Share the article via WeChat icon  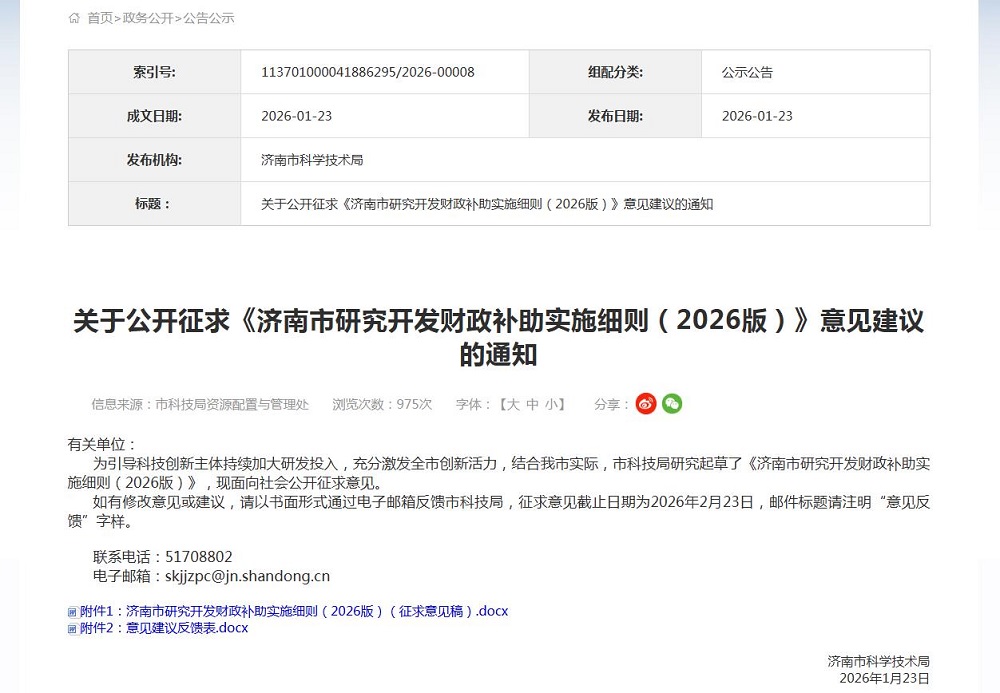672,403
